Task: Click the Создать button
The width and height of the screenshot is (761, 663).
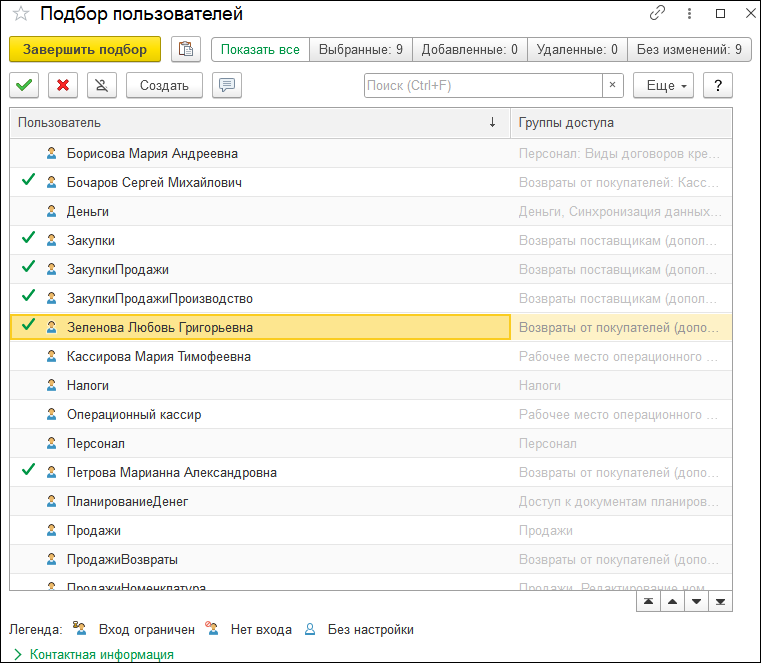Action: pos(164,85)
